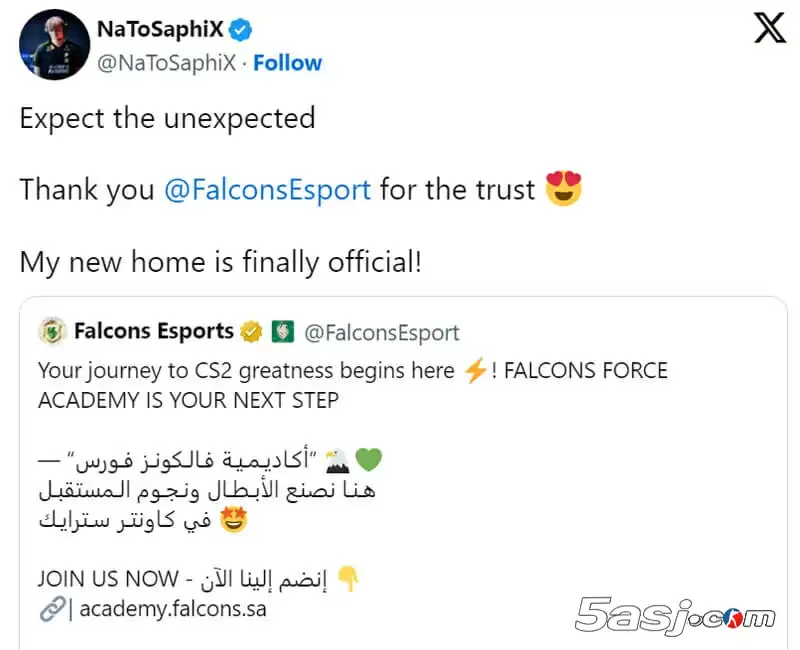Click the lightning bolt emoji in the quoted tweet
800x650 pixels.
click(475, 370)
